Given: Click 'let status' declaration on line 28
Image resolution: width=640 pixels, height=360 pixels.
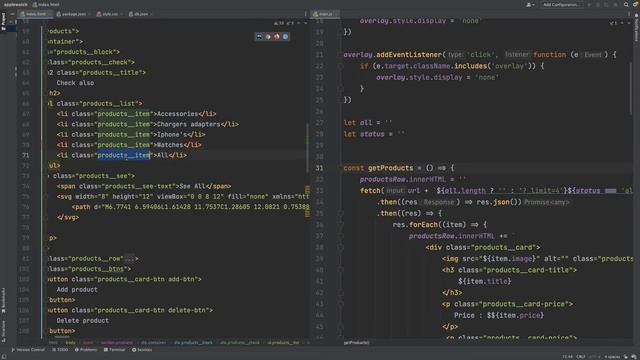Looking at the screenshot, I should click(x=373, y=134).
